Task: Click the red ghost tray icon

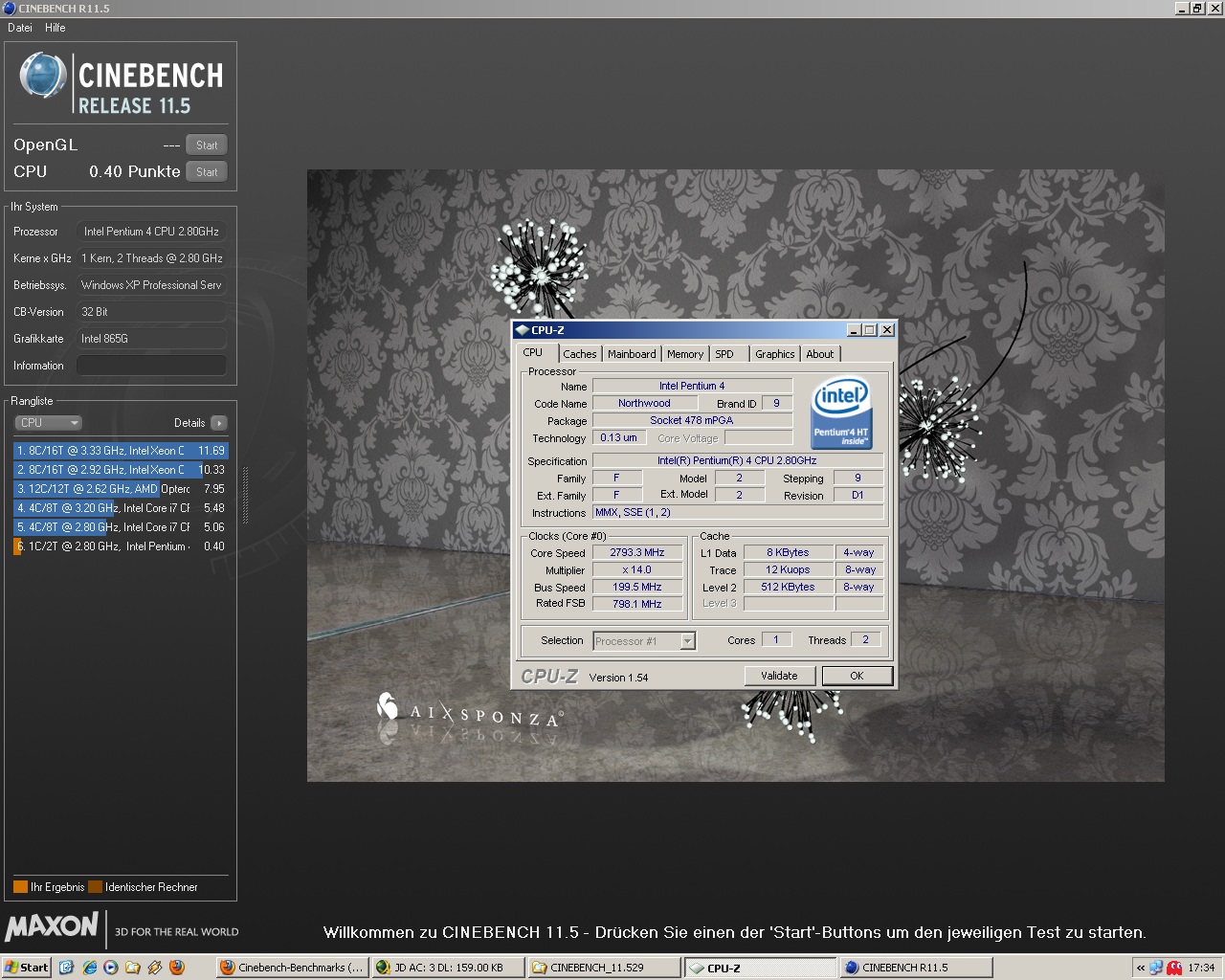Action: 1174,968
